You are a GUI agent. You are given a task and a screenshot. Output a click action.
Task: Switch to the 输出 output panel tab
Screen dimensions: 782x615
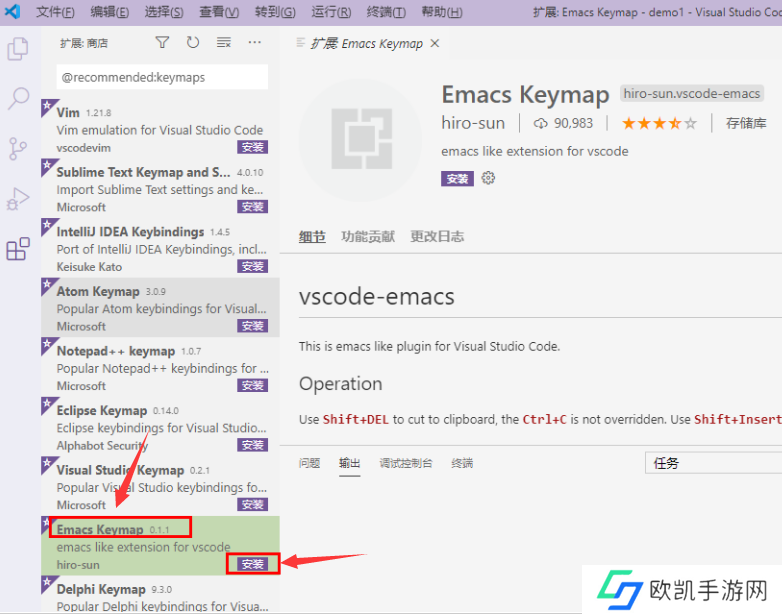(x=350, y=463)
